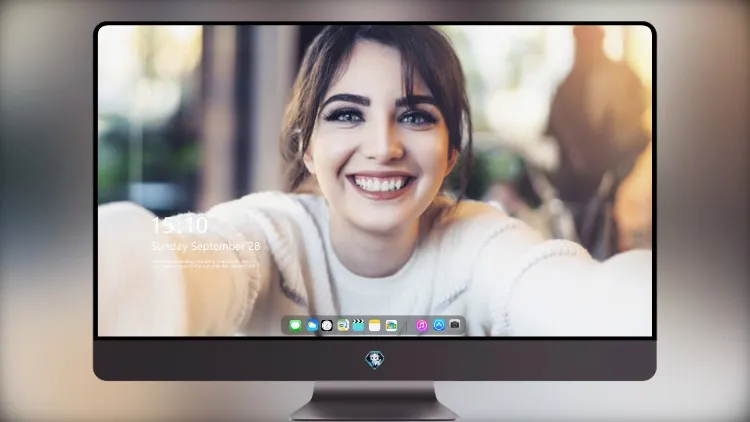Open the Clock app in the dock
Image resolution: width=750 pixels, height=422 pixels.
(327, 326)
